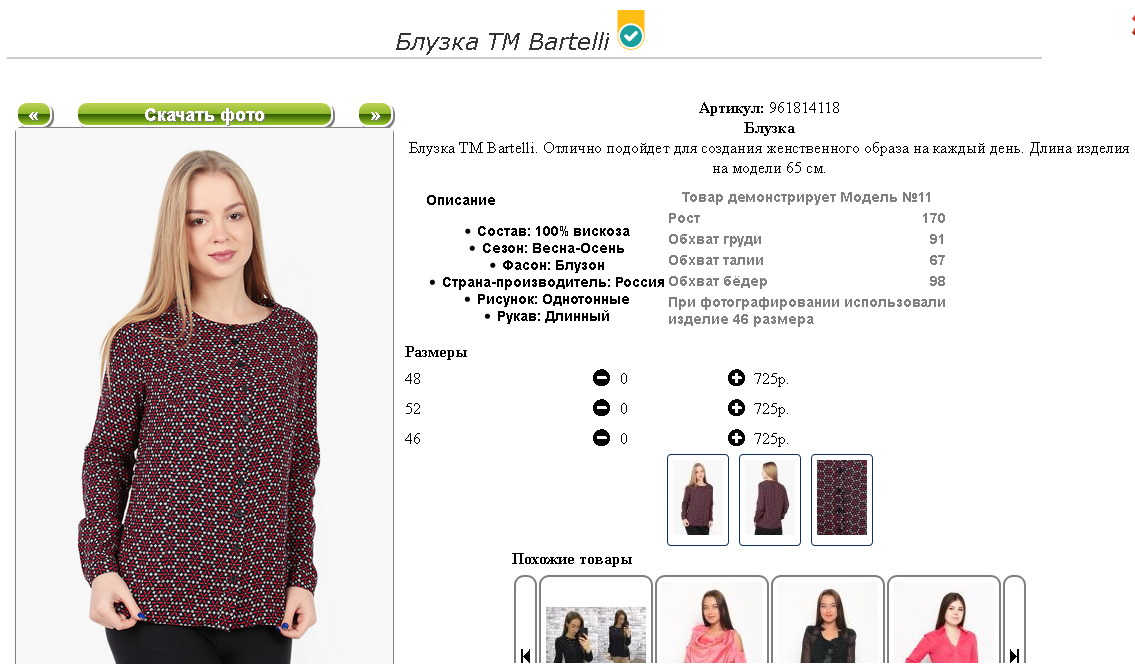Open the fabric close-up thumbnail
1135x664 pixels.
pos(842,500)
